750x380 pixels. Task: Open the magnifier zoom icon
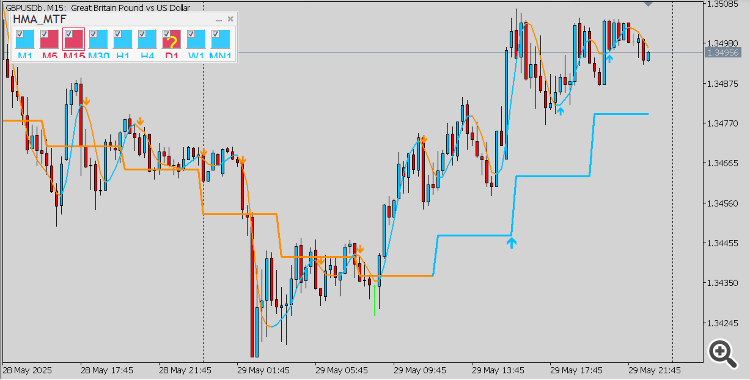point(722,354)
